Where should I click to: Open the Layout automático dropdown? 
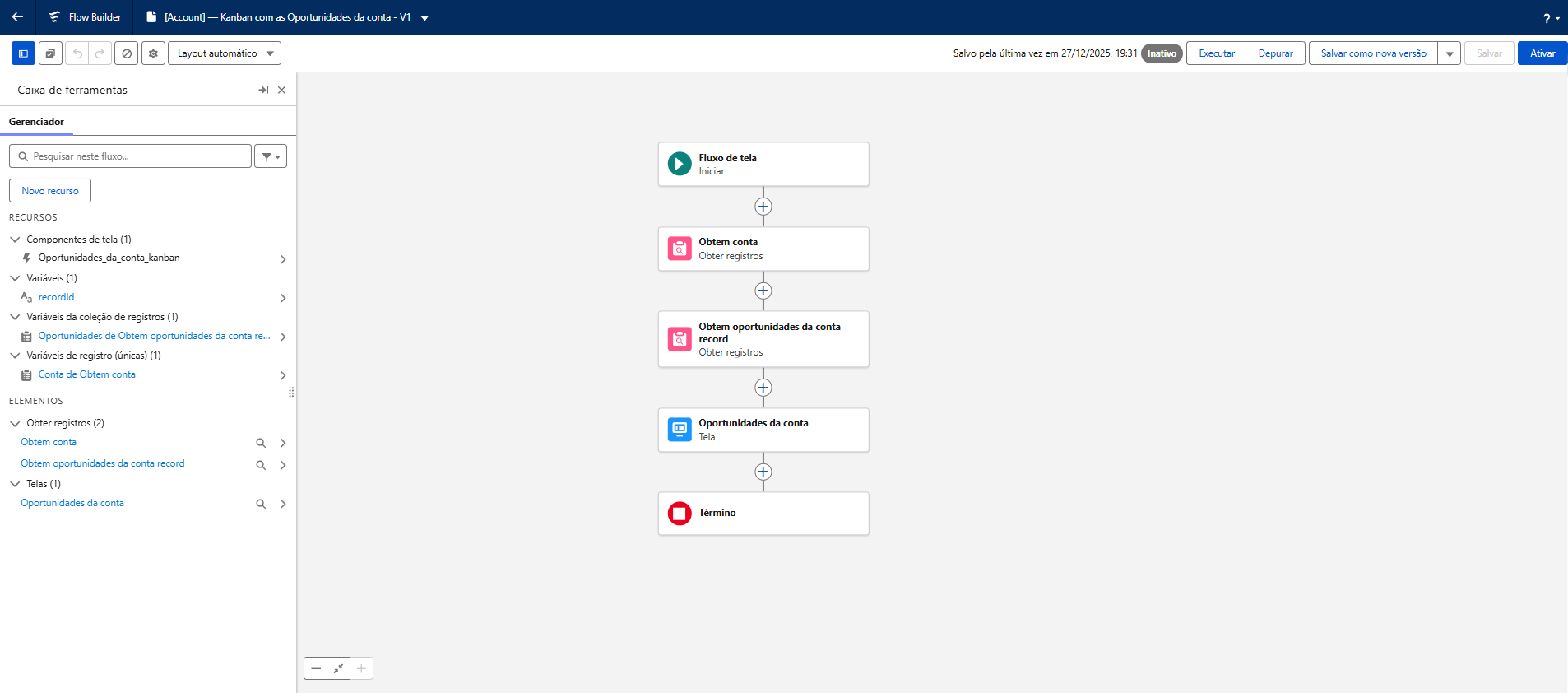[225, 53]
